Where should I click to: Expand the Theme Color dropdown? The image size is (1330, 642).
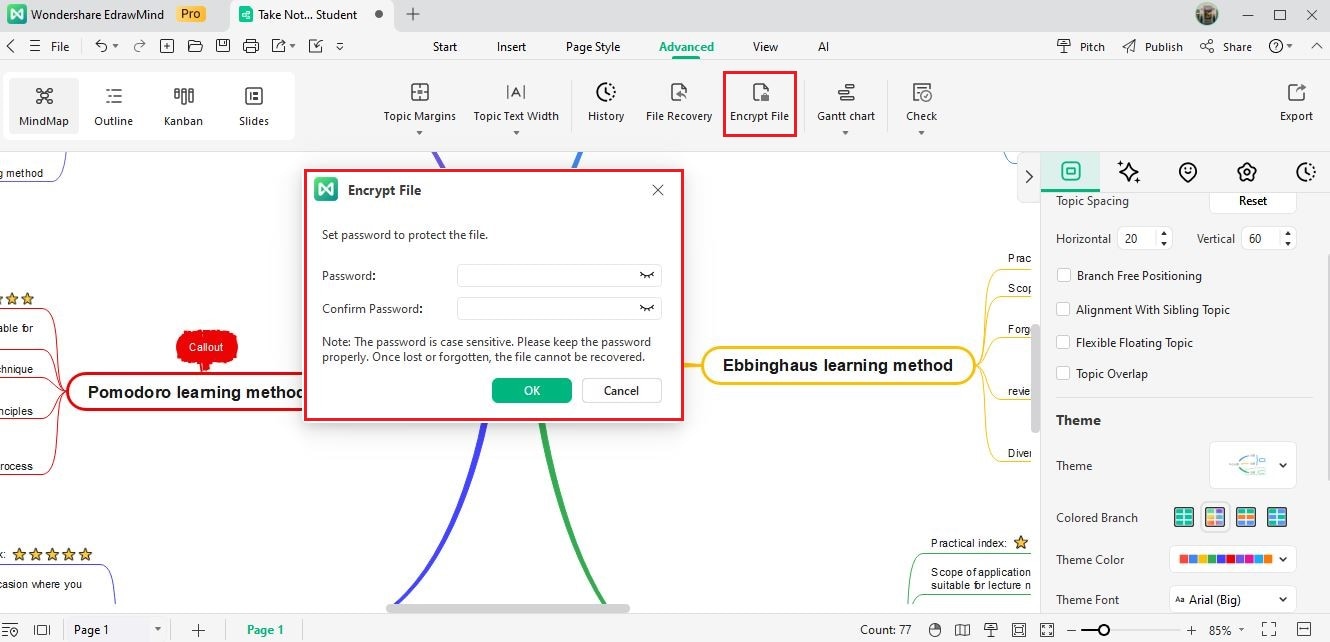[x=1233, y=559]
